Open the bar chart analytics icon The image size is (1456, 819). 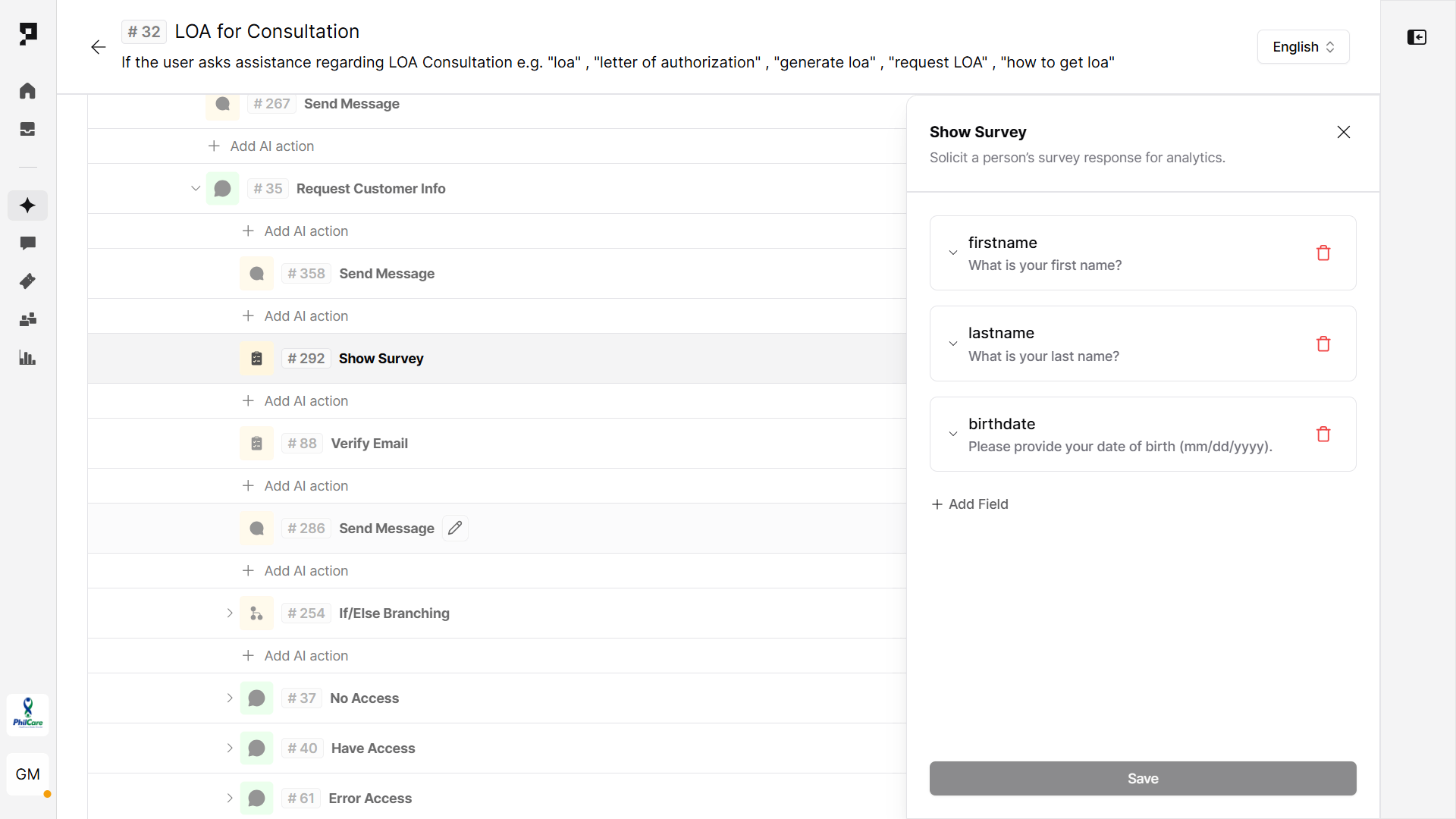27,358
